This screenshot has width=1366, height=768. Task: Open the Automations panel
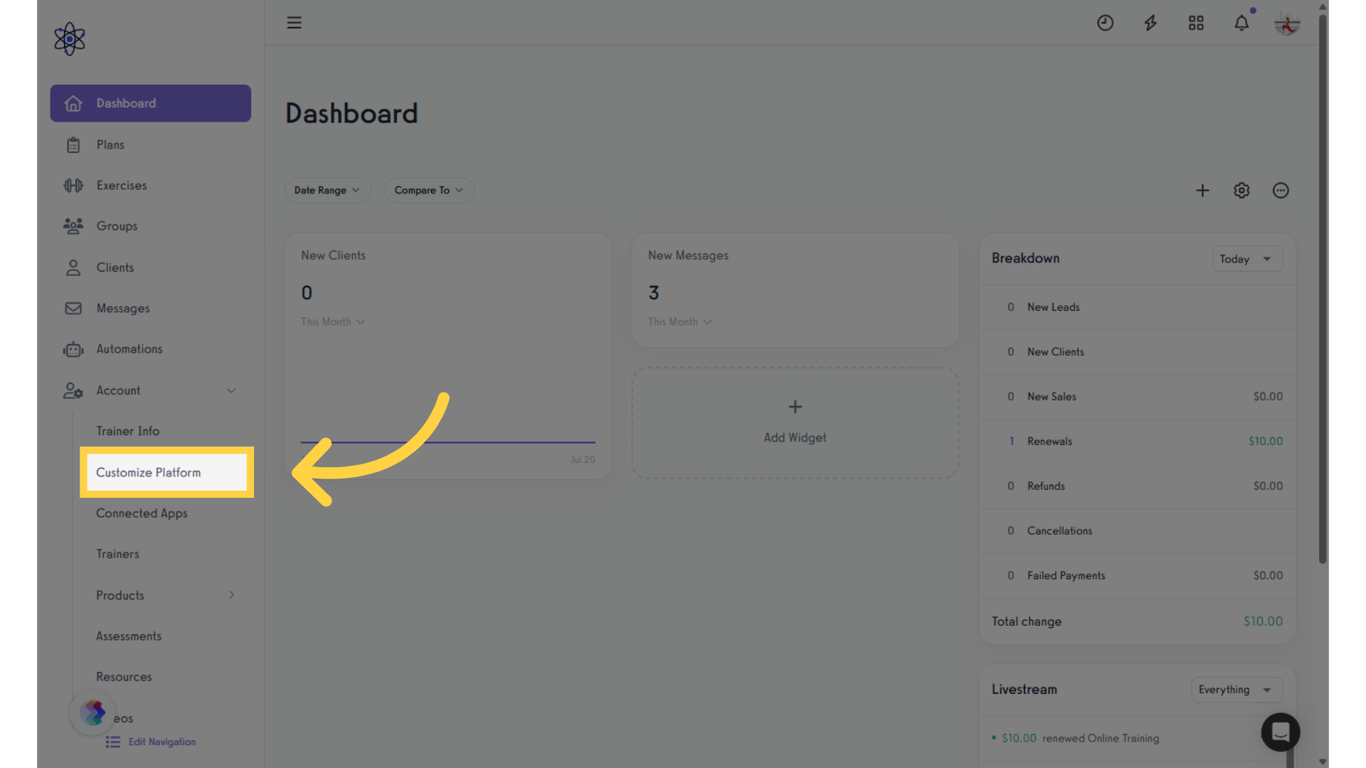tap(129, 349)
